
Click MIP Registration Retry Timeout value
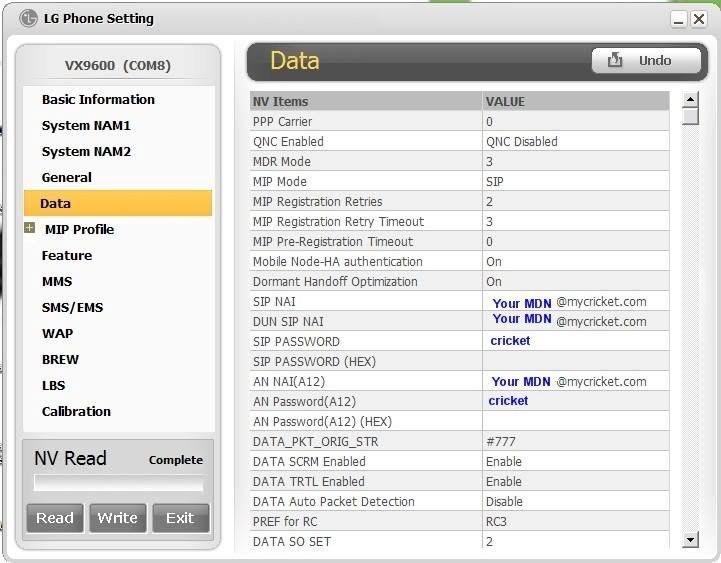[x=576, y=221]
